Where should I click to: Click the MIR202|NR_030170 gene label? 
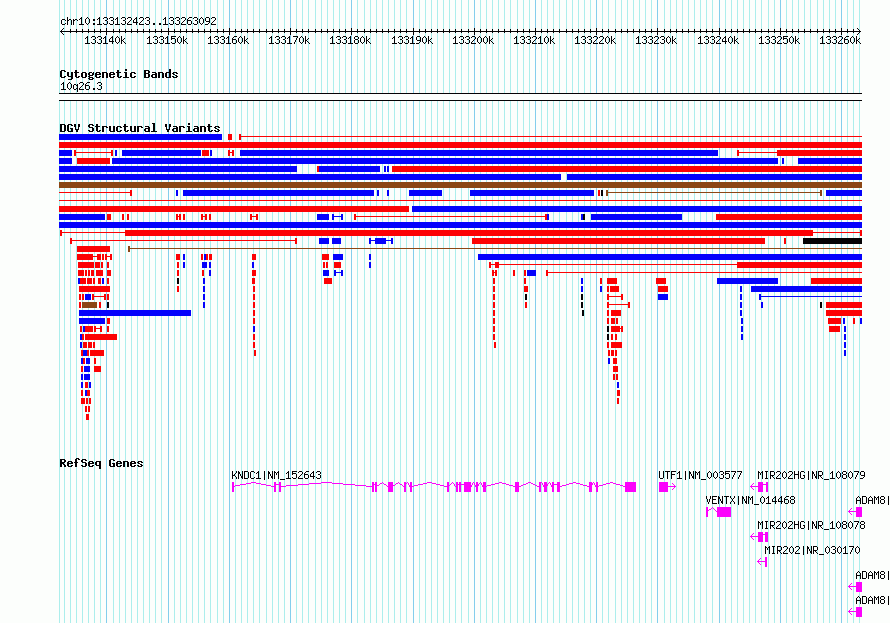812,550
